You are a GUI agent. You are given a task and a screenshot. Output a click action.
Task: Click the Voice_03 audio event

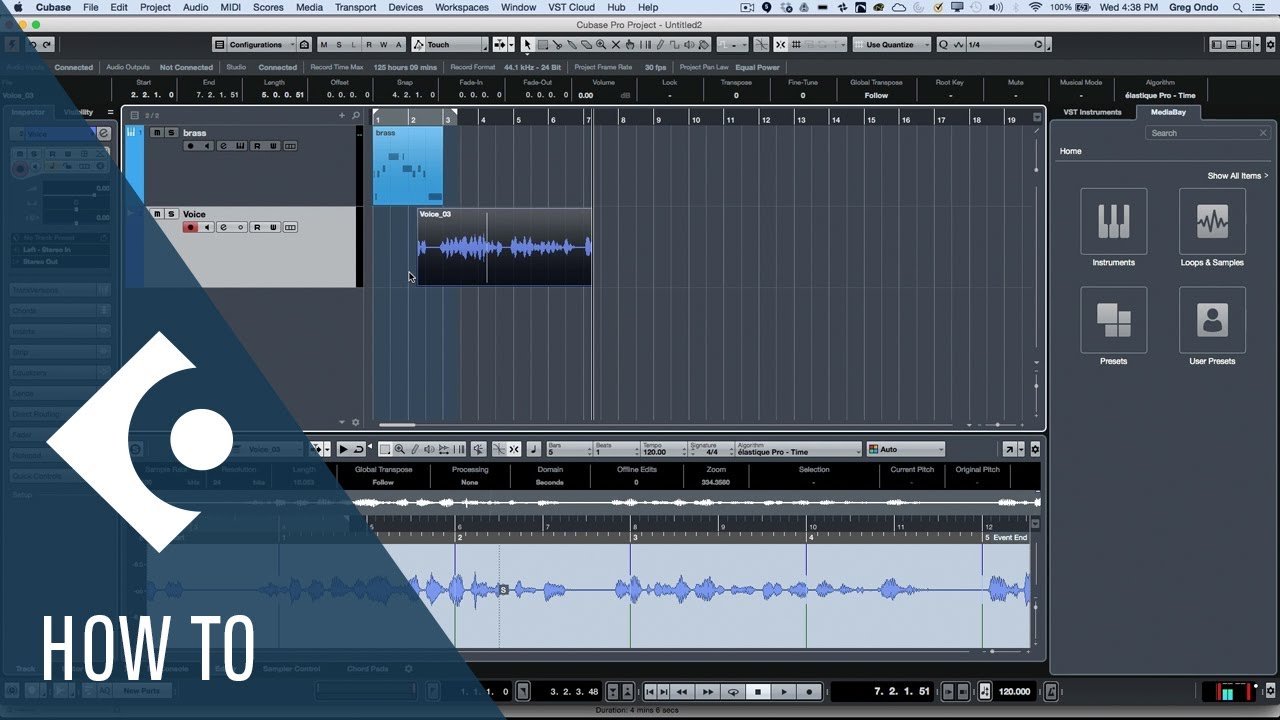(x=504, y=247)
